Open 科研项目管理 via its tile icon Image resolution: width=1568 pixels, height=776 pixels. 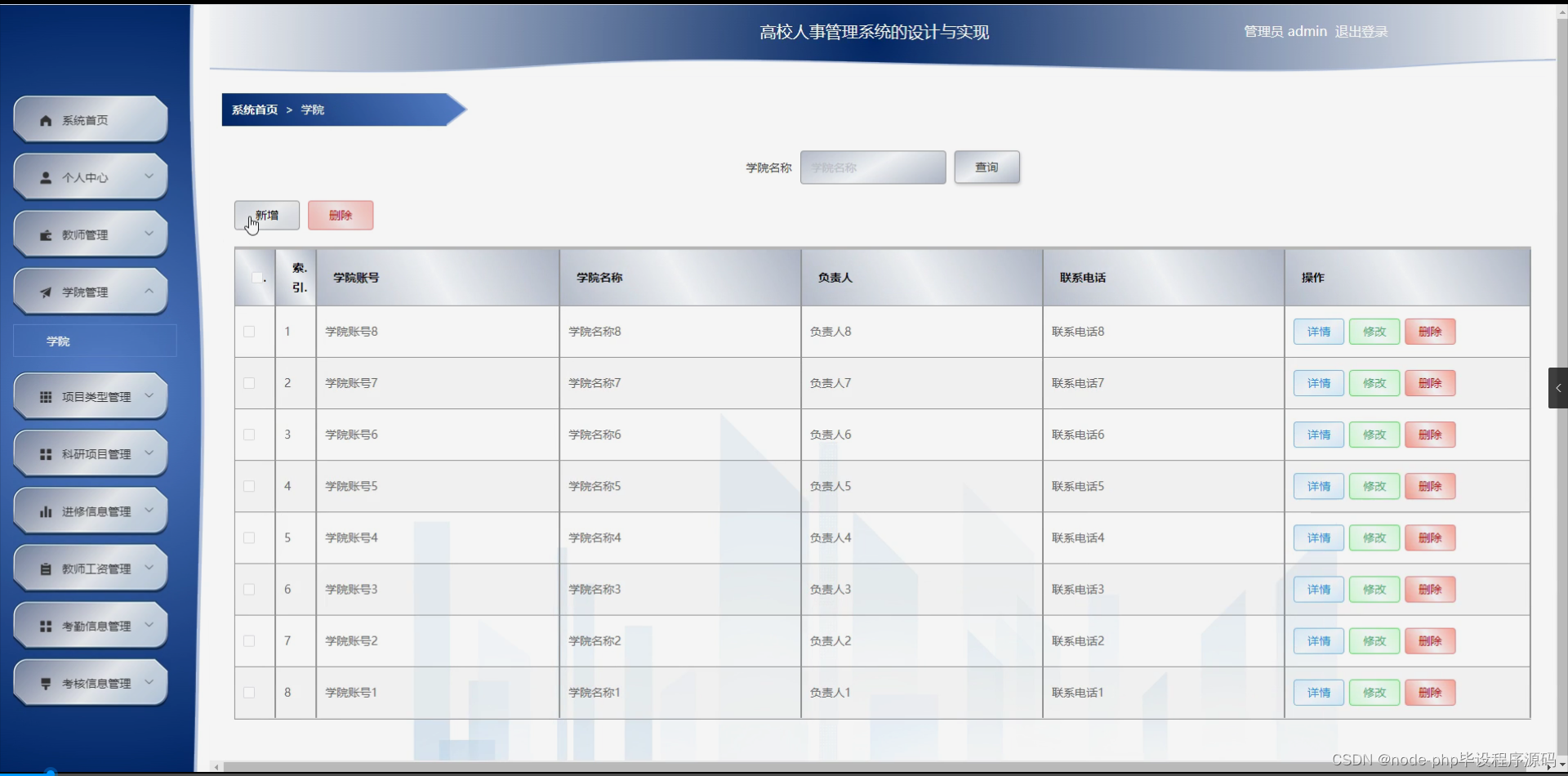coord(46,453)
